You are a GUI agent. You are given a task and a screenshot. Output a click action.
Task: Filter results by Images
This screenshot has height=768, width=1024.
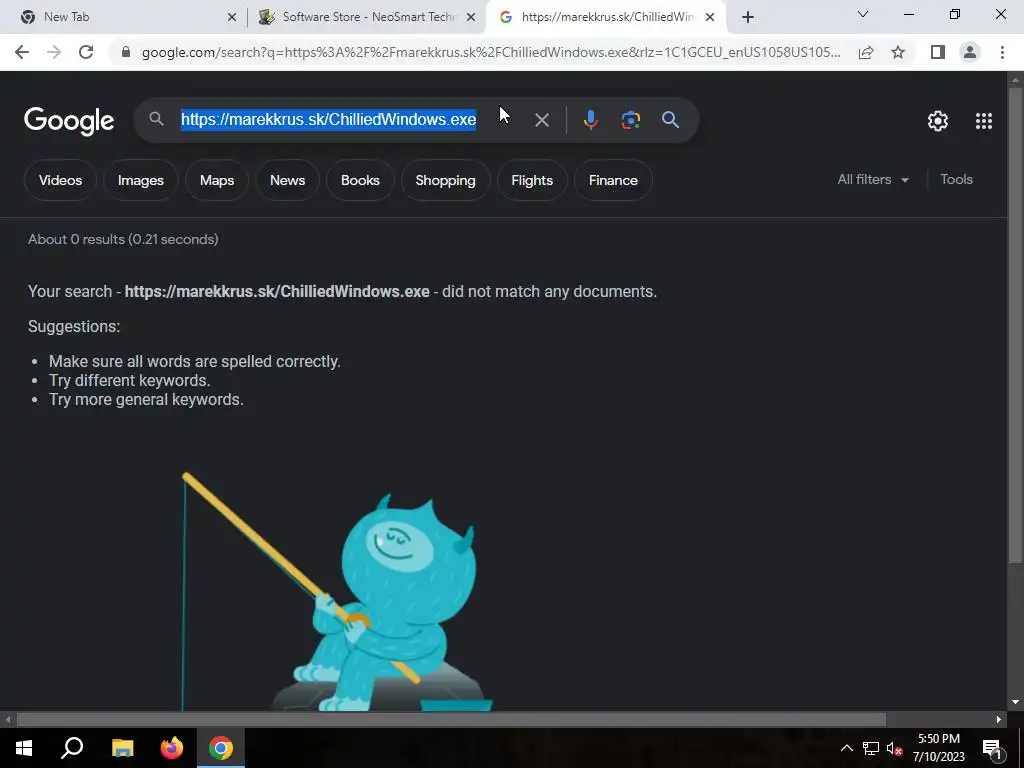pos(140,180)
